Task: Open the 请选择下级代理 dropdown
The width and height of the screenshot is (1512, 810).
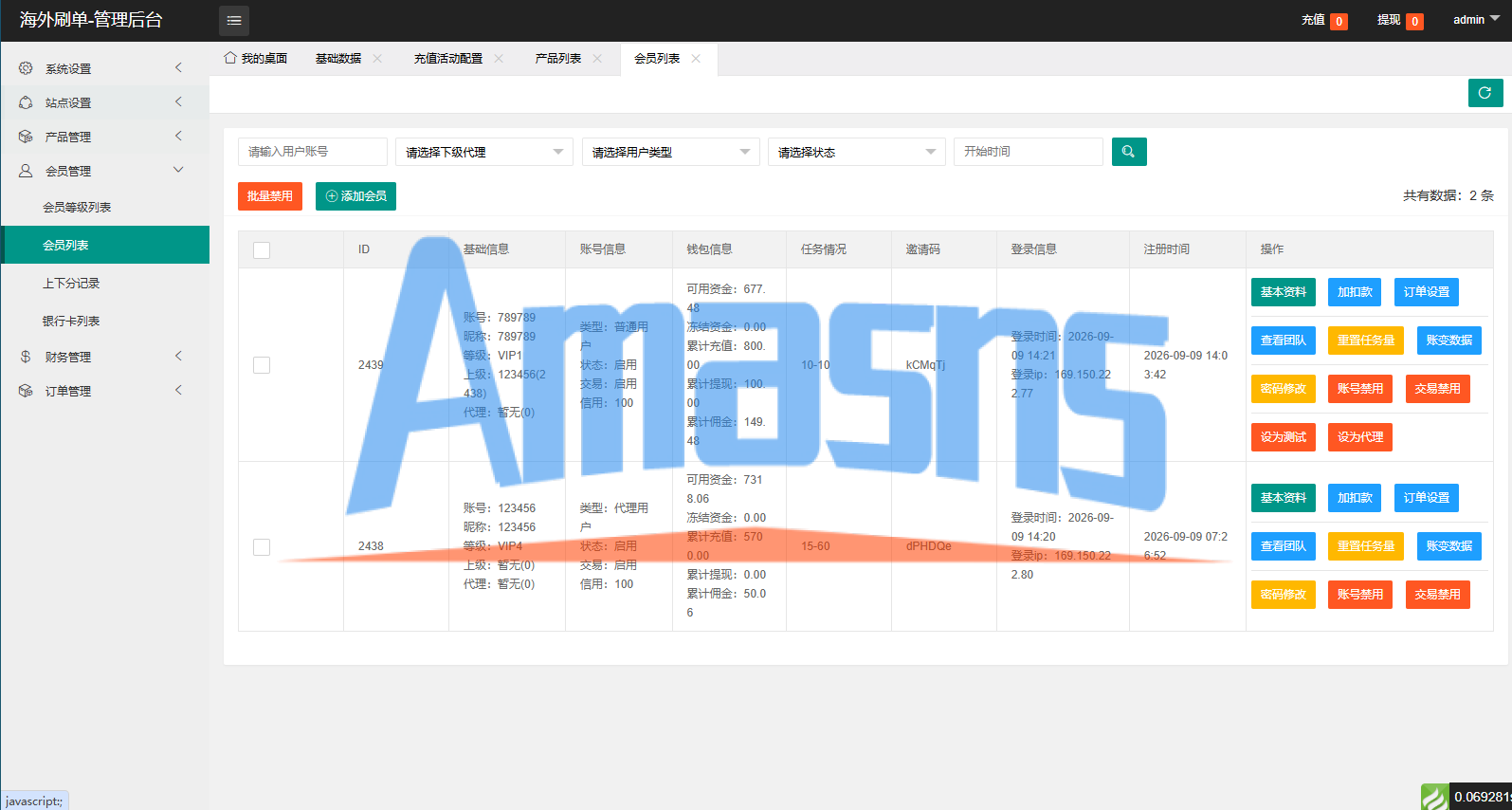Action: click(484, 152)
